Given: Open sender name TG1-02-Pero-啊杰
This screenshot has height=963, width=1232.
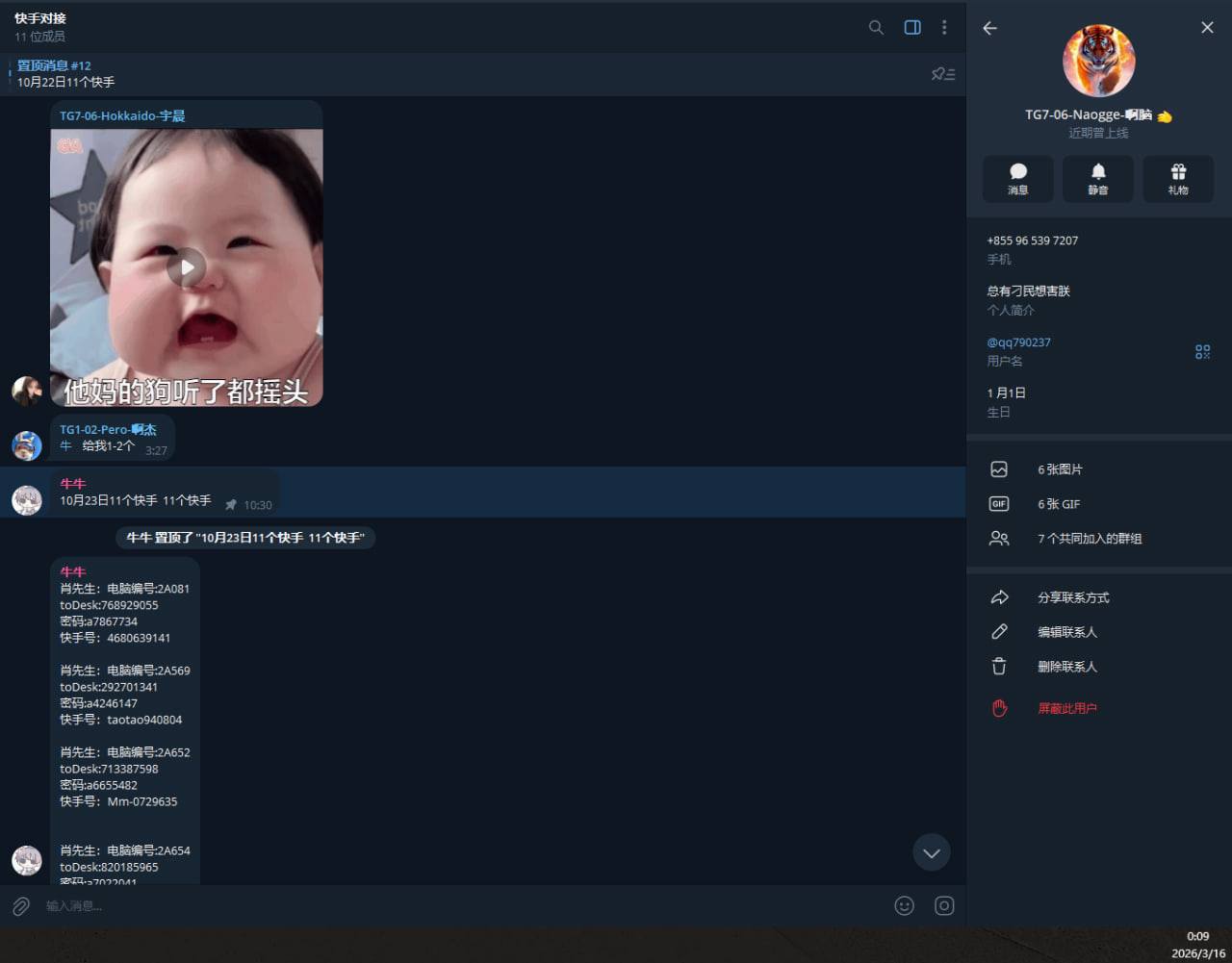Looking at the screenshot, I should tap(108, 430).
